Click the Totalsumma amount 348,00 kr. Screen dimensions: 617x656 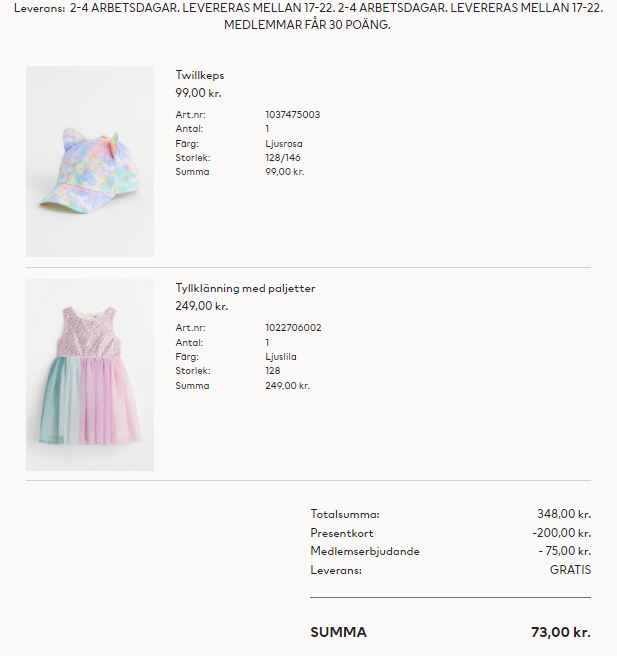tap(564, 514)
